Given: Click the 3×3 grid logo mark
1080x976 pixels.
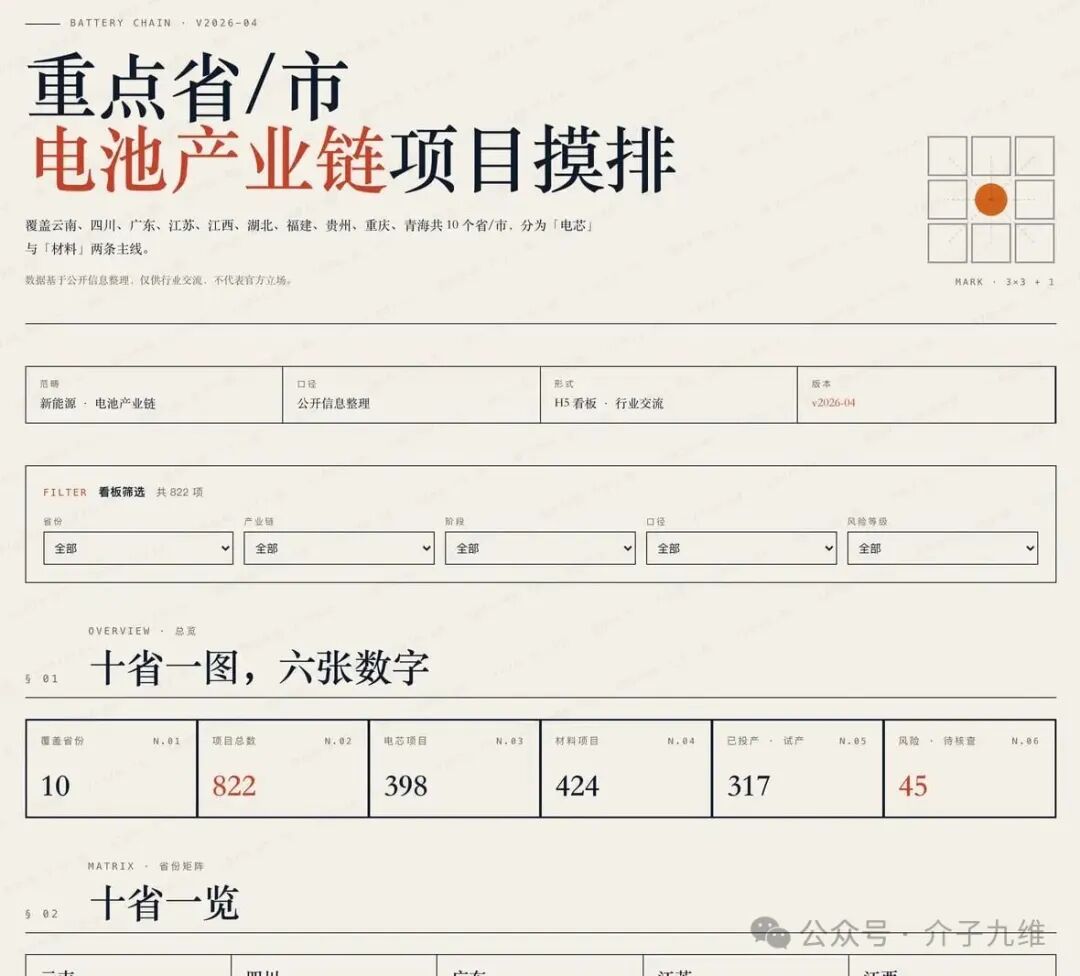Looking at the screenshot, I should [x=991, y=200].
